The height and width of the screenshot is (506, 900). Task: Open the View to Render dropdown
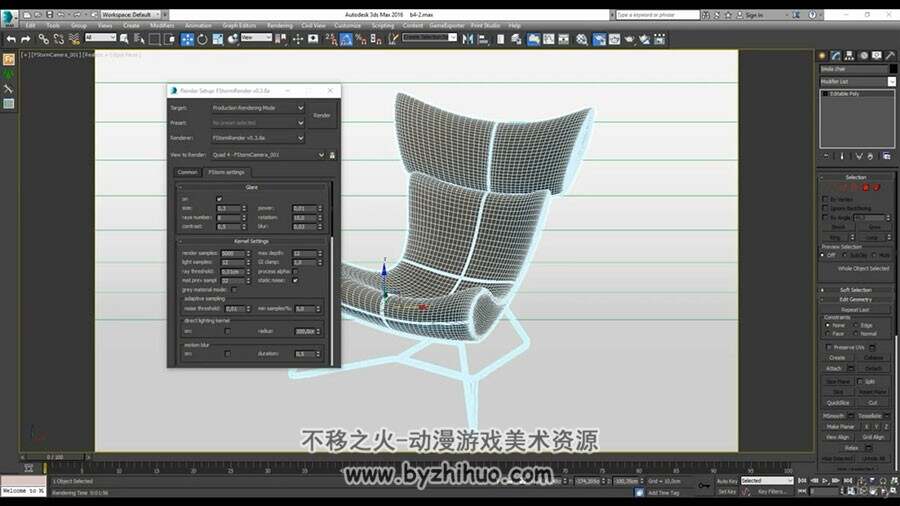point(268,155)
